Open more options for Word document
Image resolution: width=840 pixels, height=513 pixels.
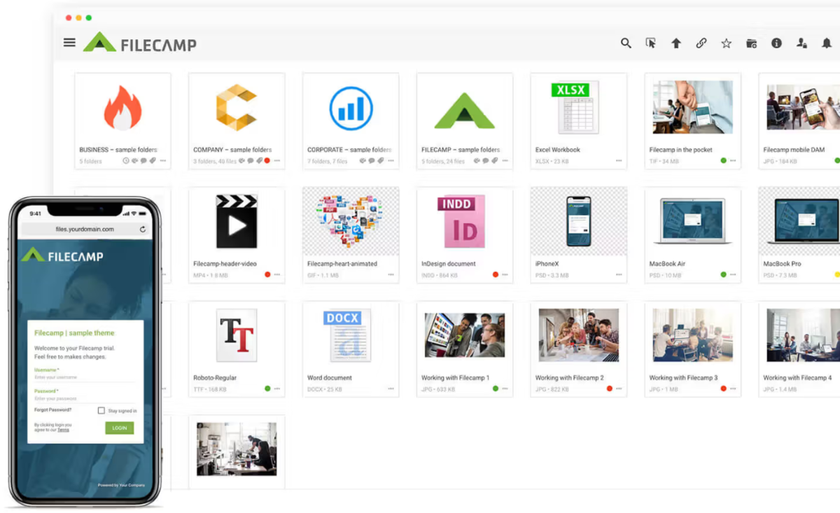point(391,389)
